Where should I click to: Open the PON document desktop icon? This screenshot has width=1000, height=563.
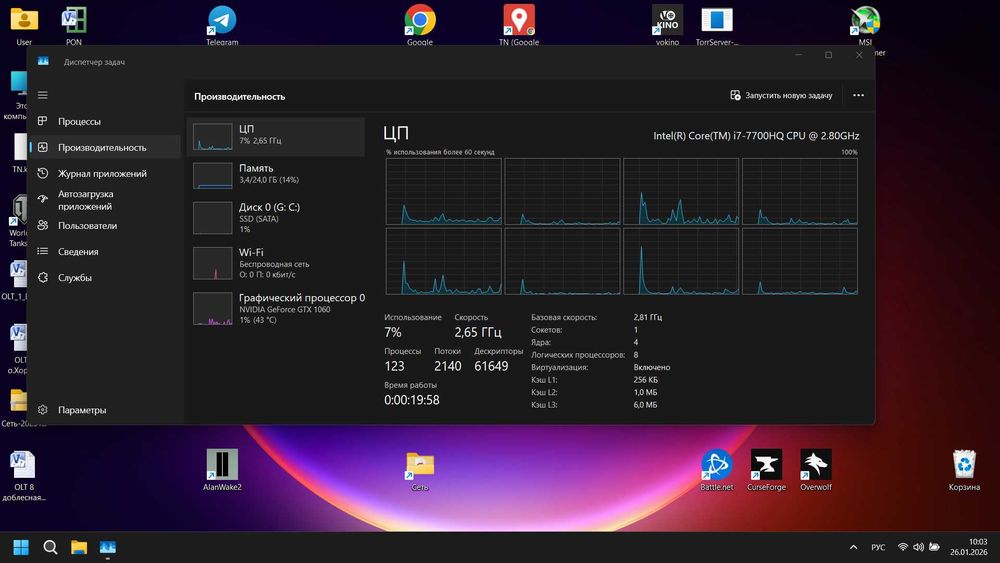pos(74,25)
